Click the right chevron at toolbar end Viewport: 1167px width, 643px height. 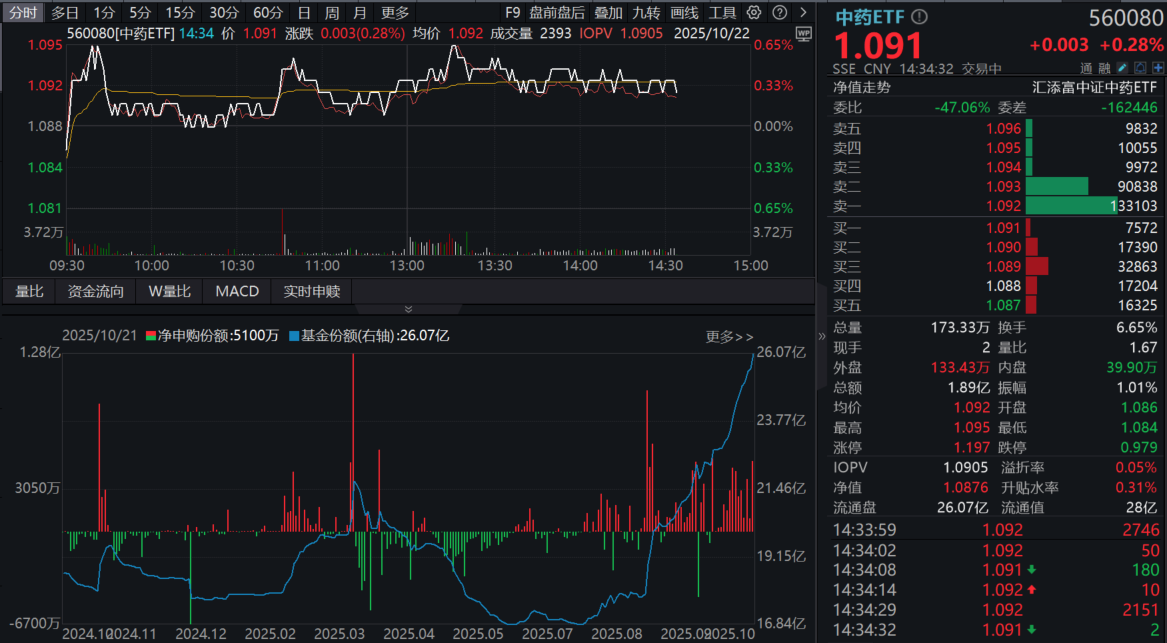point(803,12)
